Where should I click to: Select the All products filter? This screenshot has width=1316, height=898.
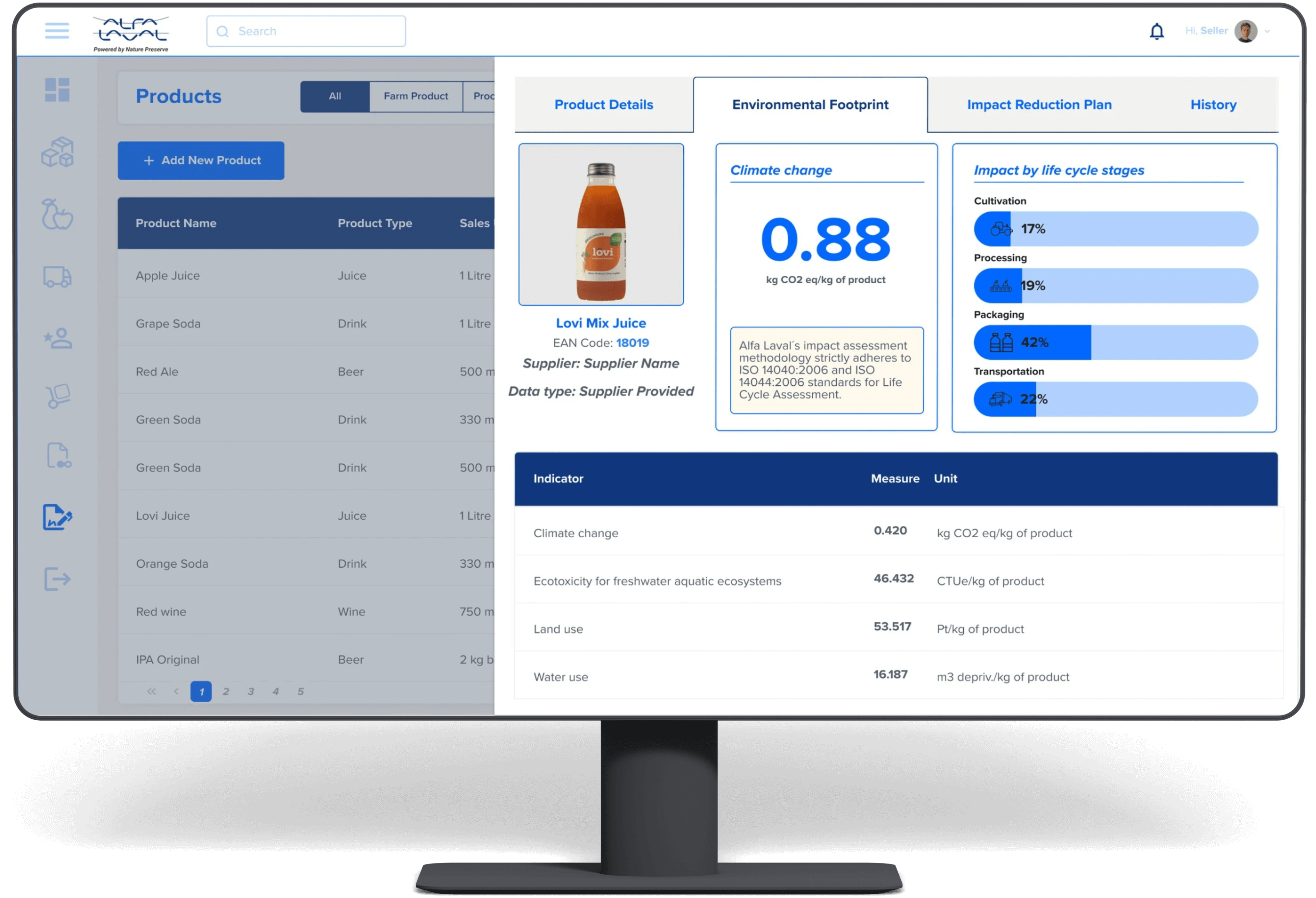pyautogui.click(x=335, y=96)
